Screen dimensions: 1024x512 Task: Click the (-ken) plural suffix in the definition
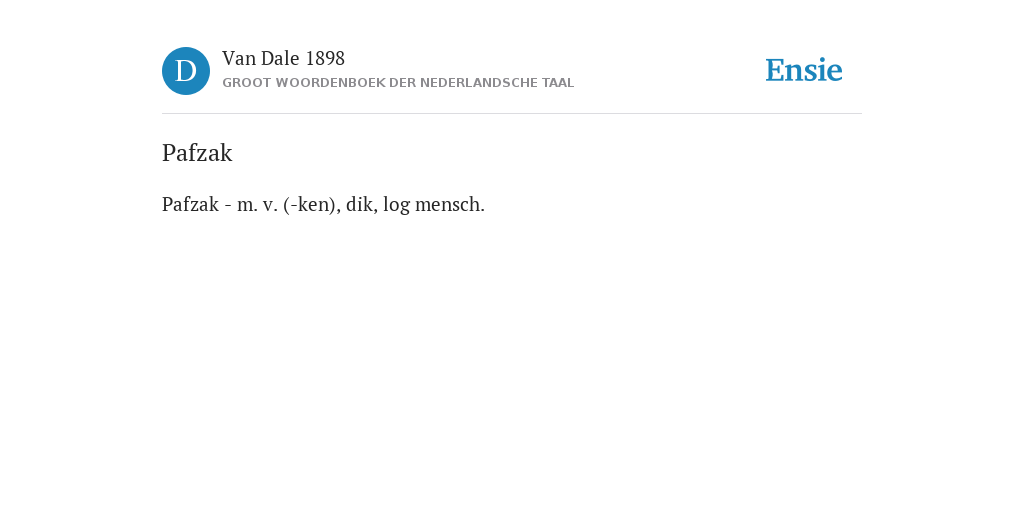point(312,205)
